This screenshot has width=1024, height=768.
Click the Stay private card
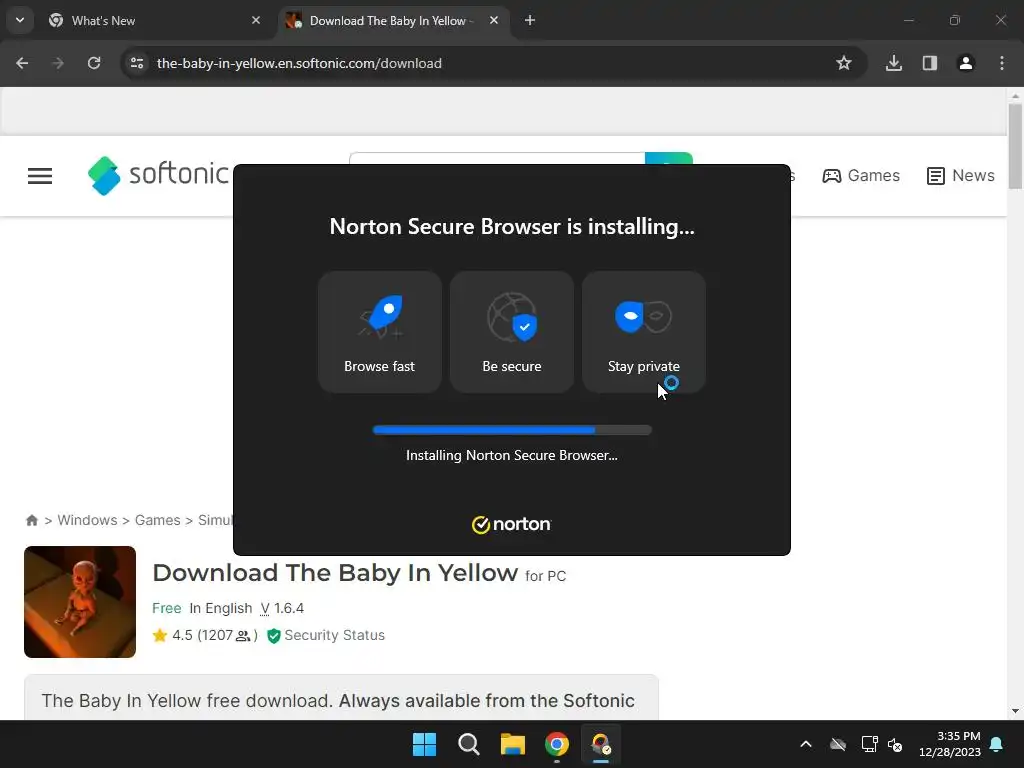643,332
